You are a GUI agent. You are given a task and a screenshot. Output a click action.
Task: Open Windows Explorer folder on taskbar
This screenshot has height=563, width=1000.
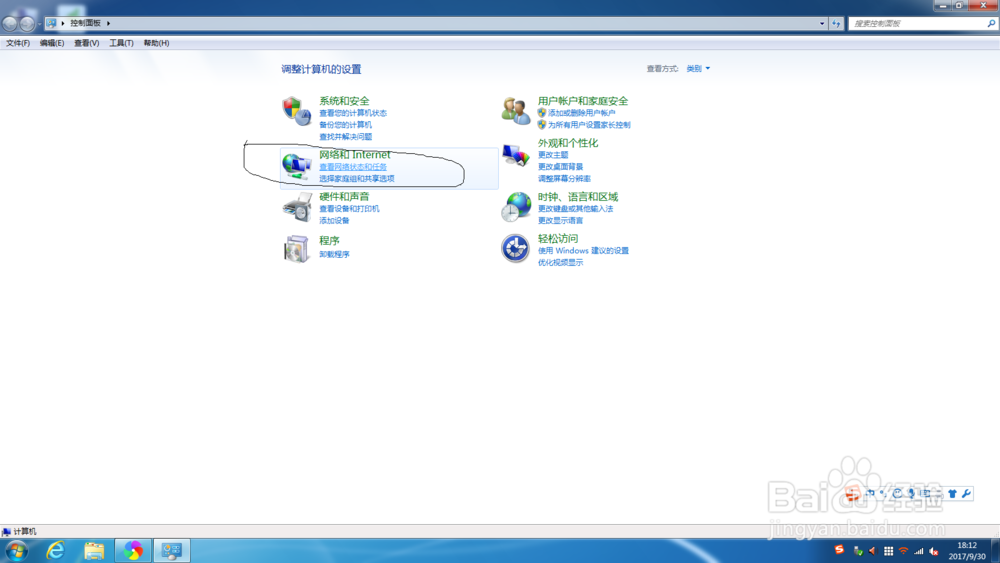[x=94, y=551]
